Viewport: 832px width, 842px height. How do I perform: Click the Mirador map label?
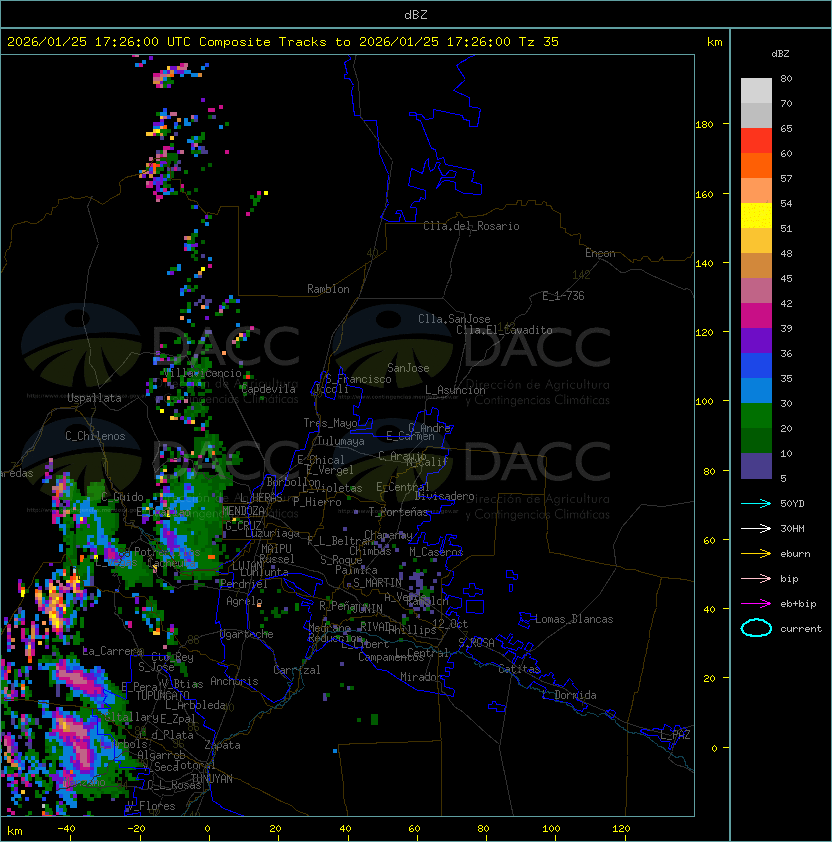[x=421, y=677]
